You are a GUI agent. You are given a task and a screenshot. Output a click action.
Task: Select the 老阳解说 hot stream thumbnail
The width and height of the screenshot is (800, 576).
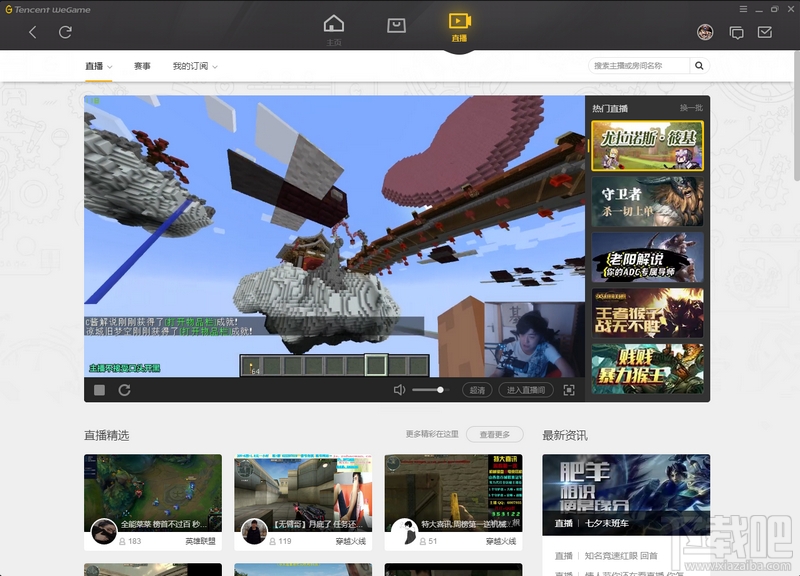(647, 258)
